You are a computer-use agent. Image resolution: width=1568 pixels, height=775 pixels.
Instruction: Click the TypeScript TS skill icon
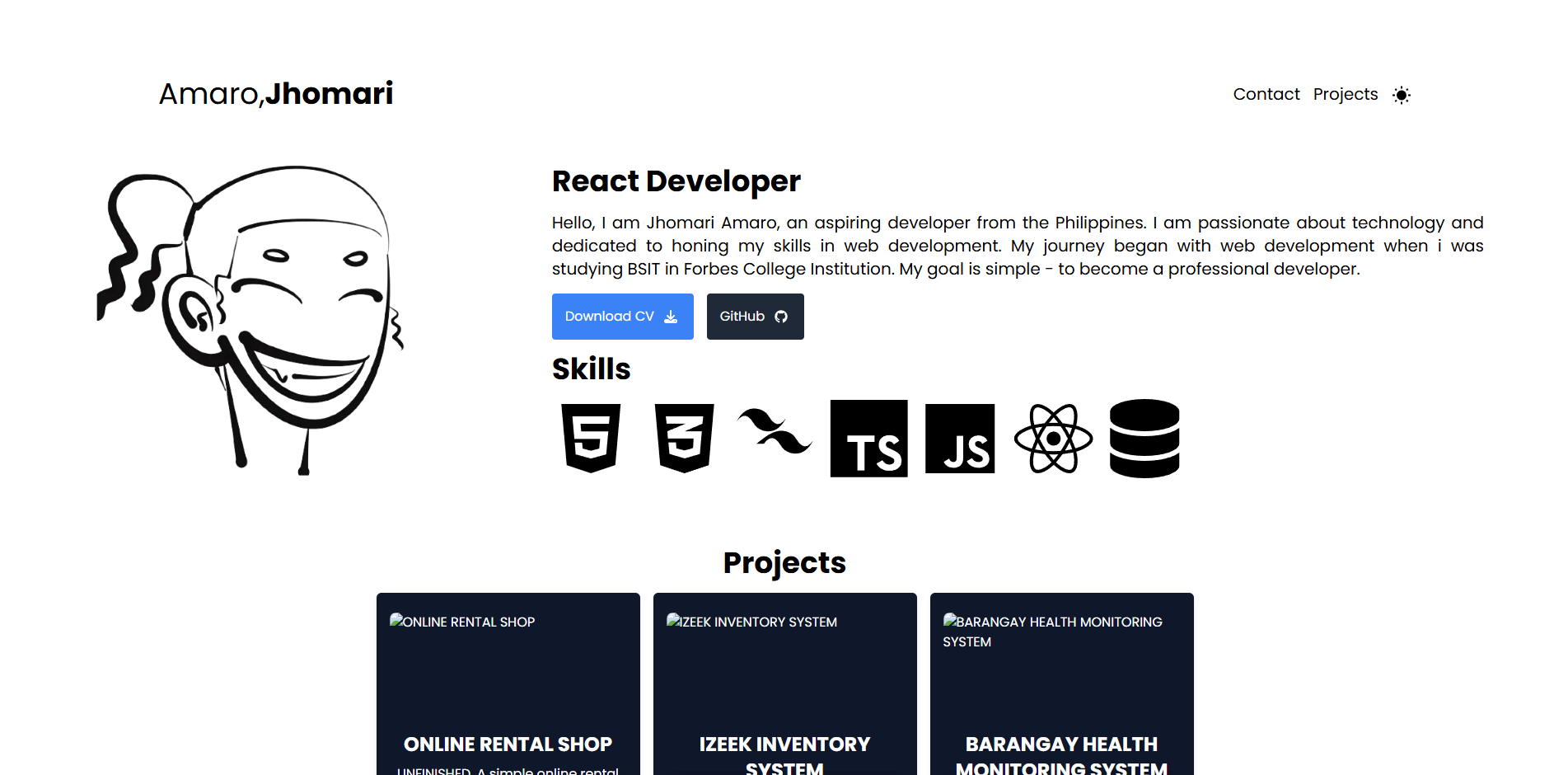pyautogui.click(x=868, y=439)
